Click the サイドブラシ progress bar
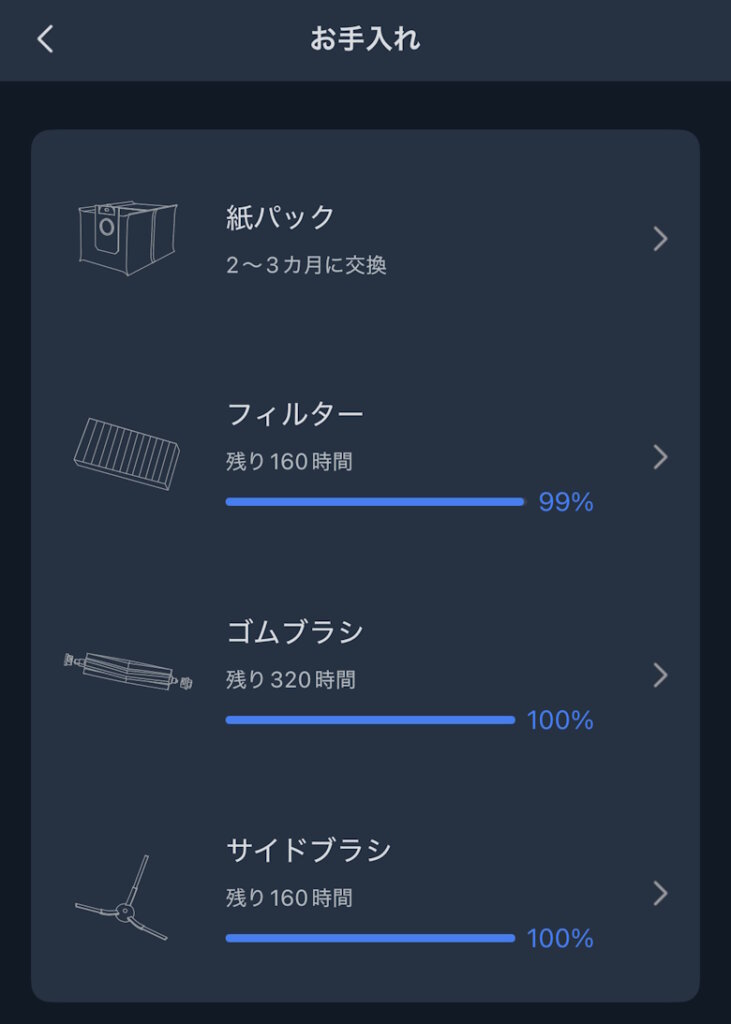Screen dimensions: 731x1024 click(x=370, y=938)
